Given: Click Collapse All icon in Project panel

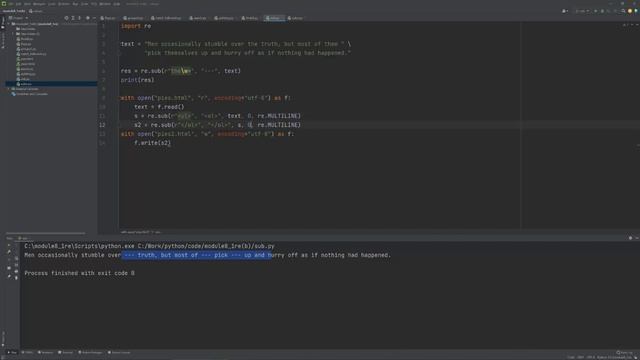Looking at the screenshot, I should [79, 18].
